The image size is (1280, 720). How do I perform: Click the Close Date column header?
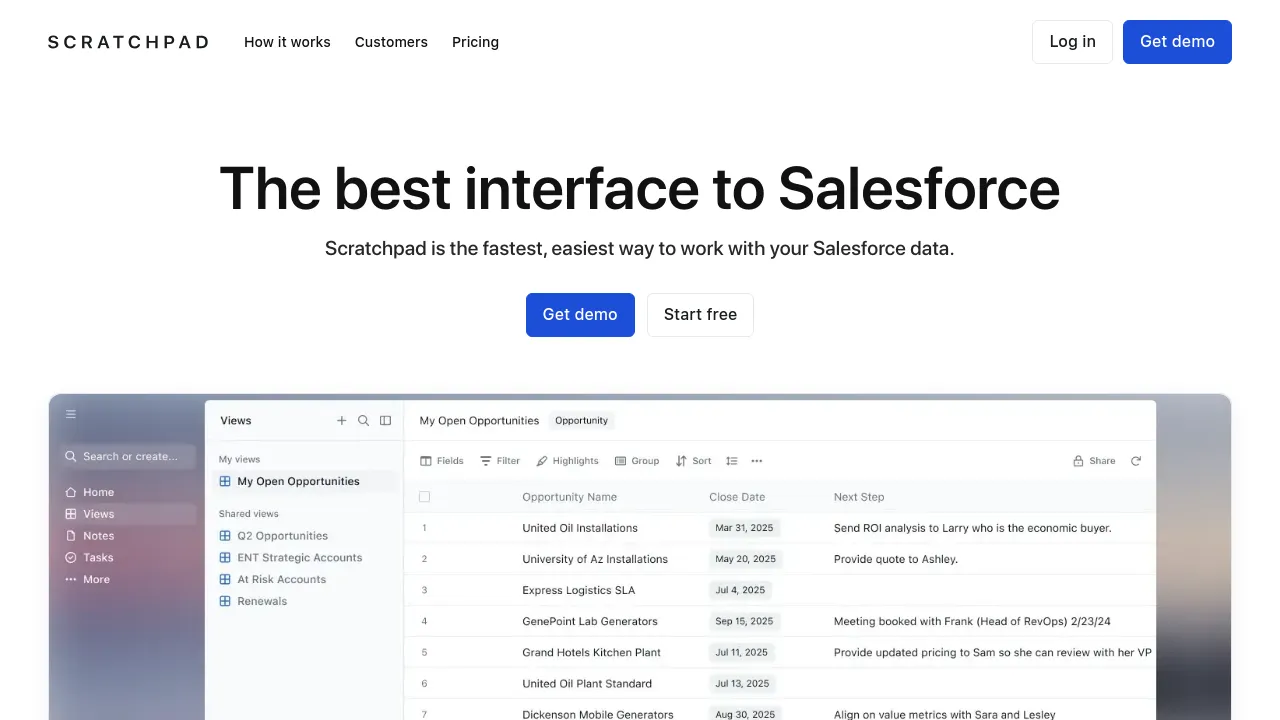point(737,497)
